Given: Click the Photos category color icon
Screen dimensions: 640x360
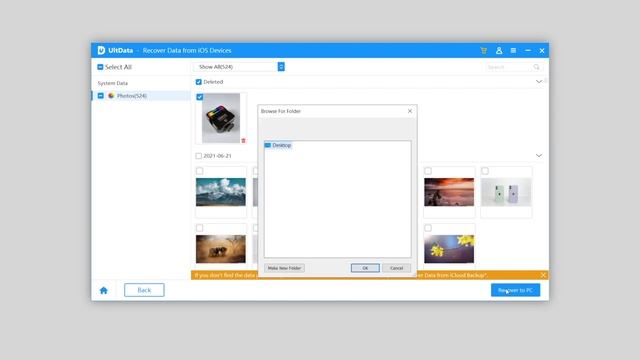Looking at the screenshot, I should [111, 96].
